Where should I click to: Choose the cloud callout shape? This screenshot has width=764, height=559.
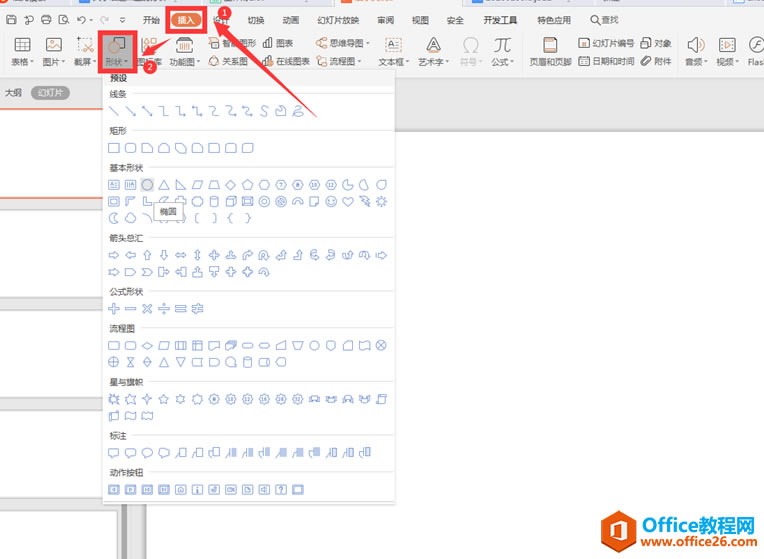click(x=164, y=453)
